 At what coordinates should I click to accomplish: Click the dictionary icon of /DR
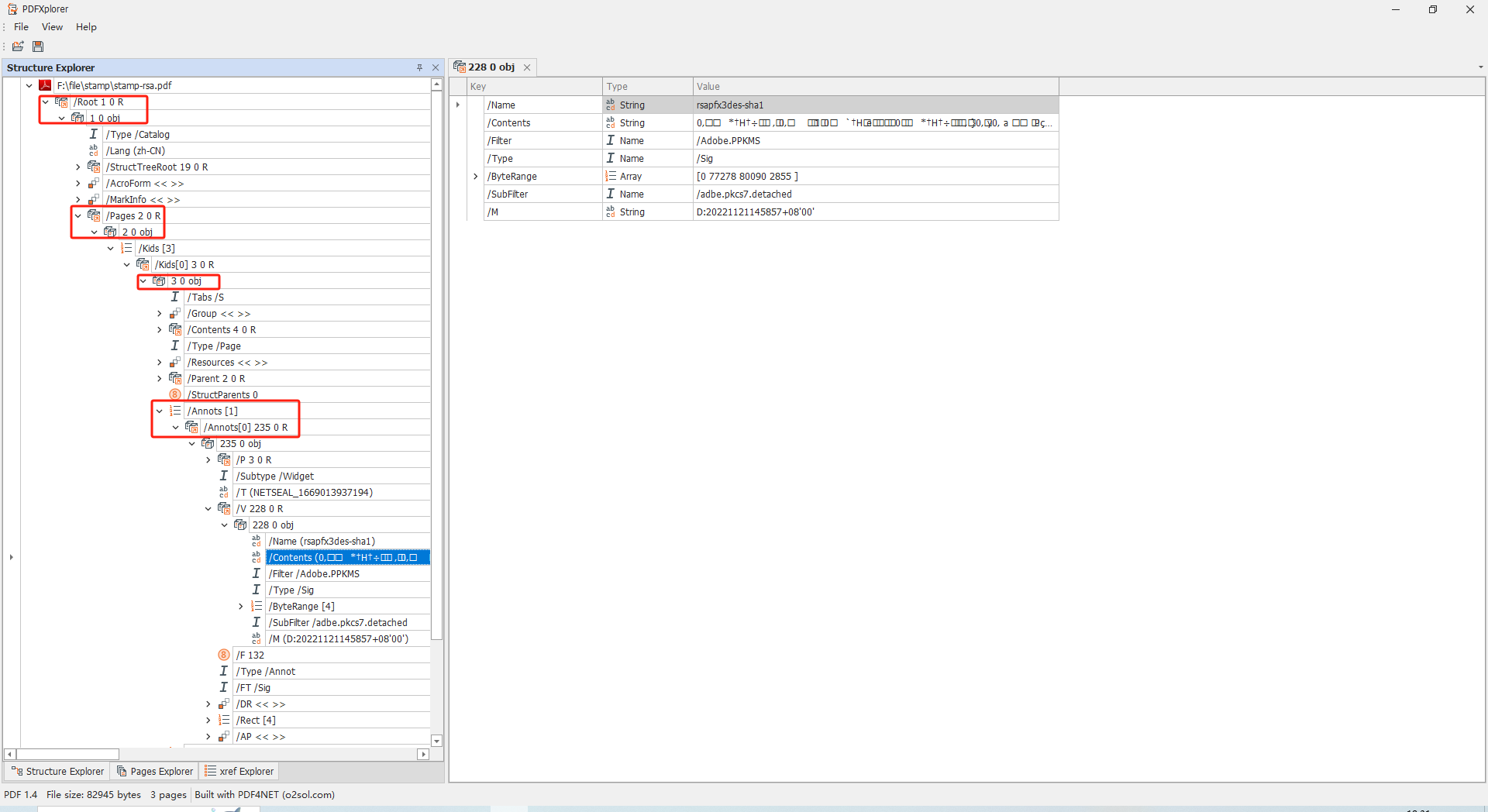[224, 704]
